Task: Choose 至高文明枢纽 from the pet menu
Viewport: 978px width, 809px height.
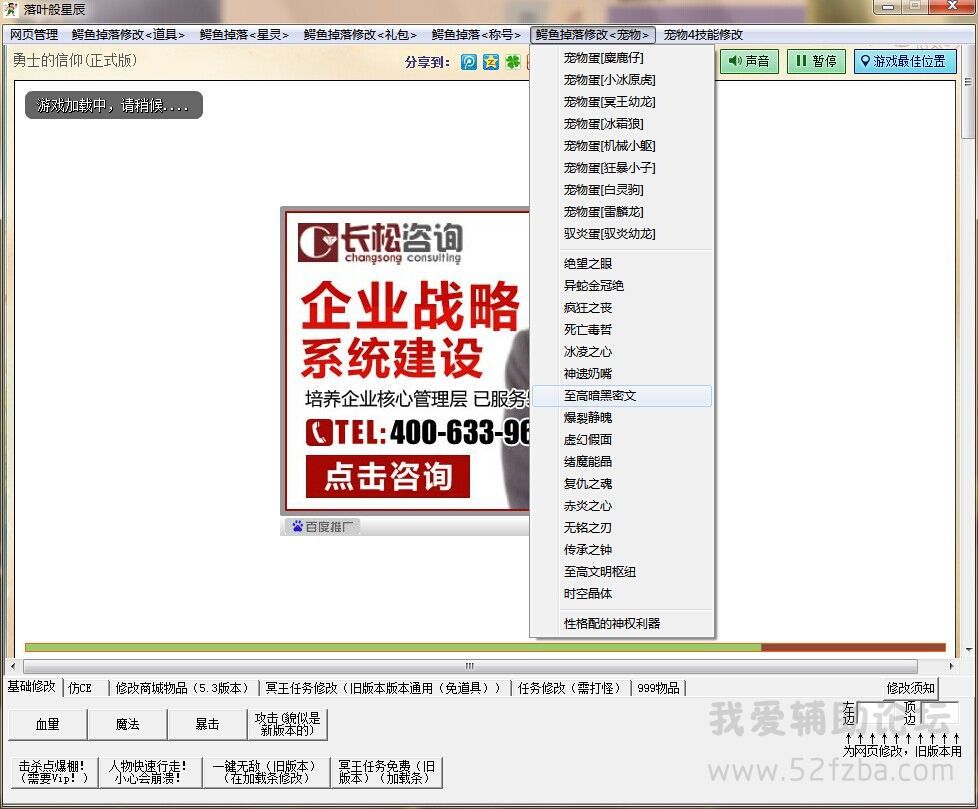Action: tap(621, 571)
